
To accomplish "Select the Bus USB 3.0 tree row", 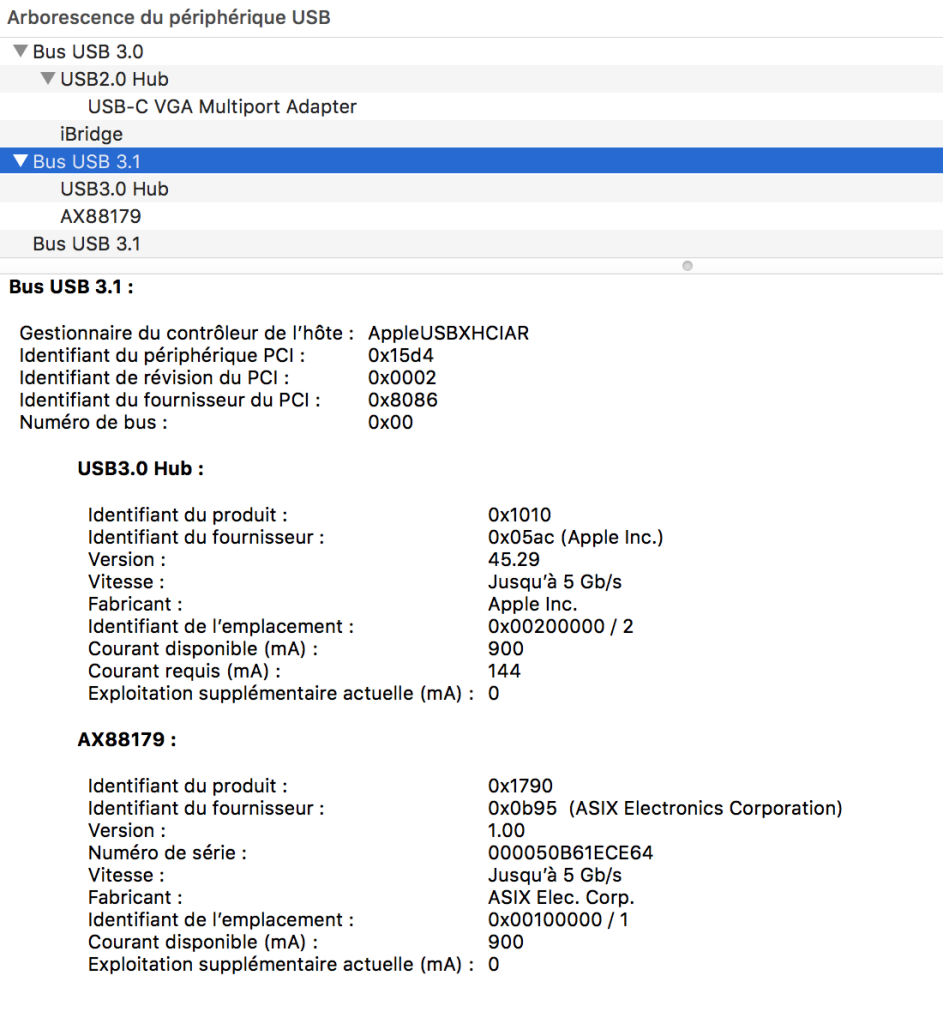I will pyautogui.click(x=88, y=51).
